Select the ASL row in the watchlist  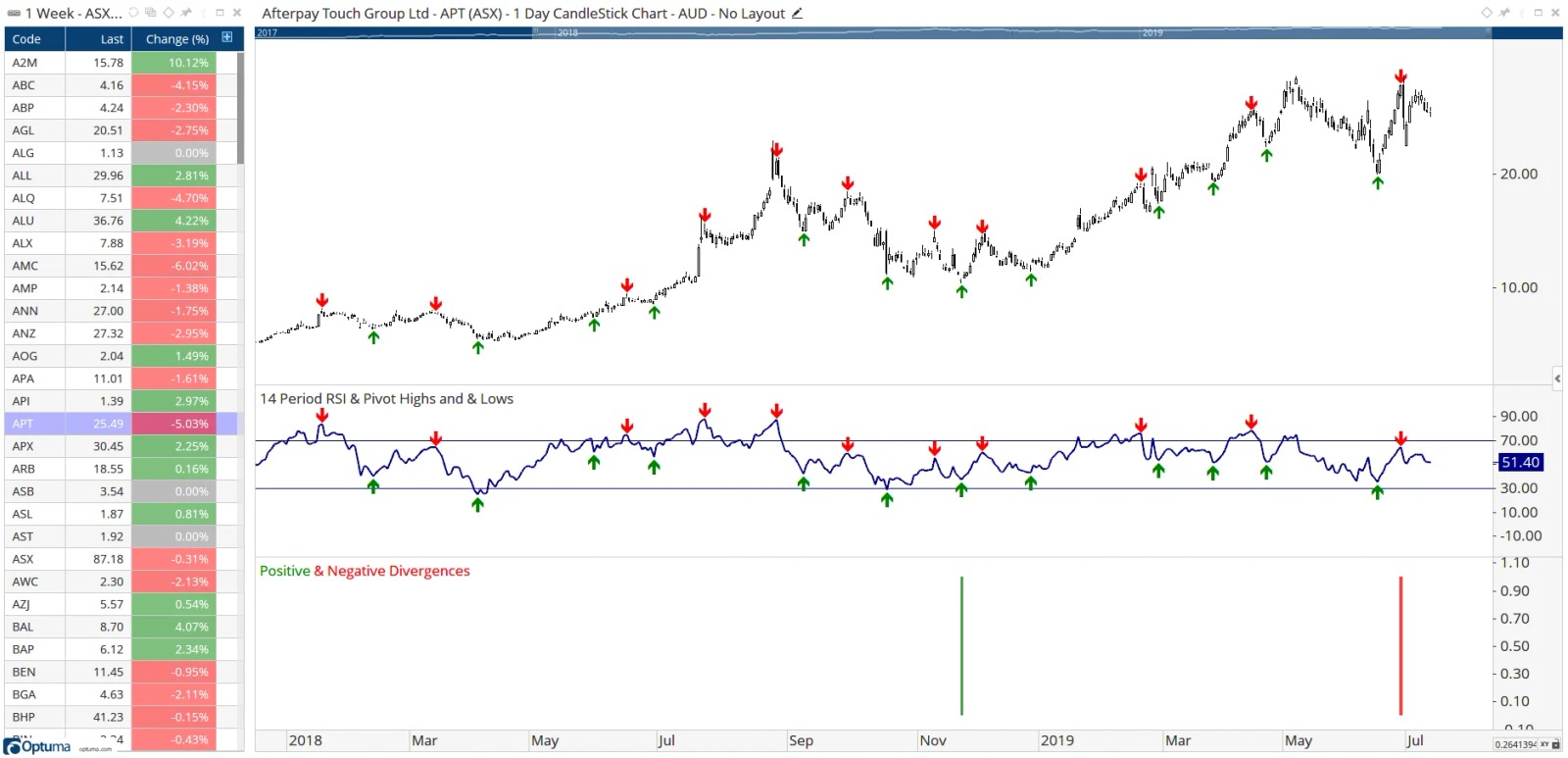122,514
